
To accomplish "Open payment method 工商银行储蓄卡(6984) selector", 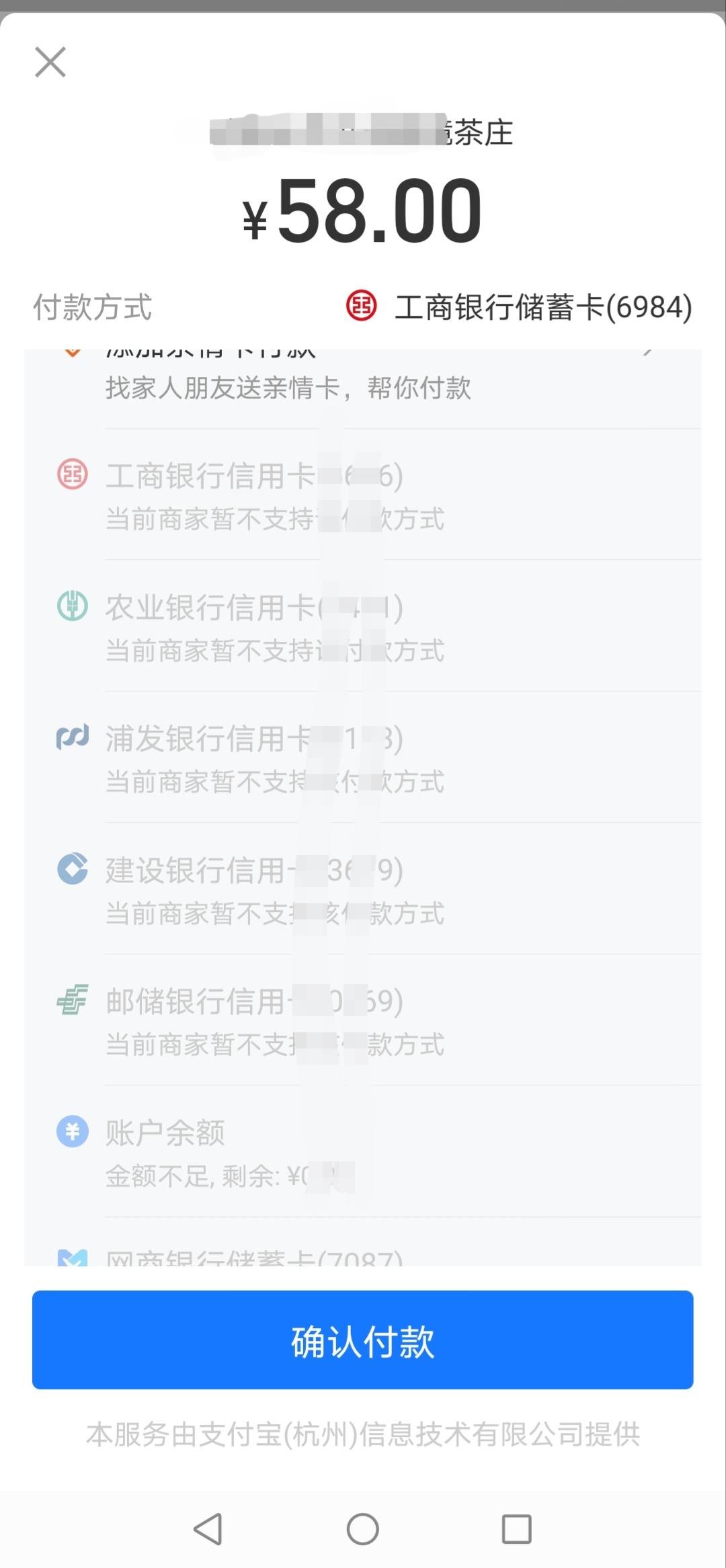I will coord(518,307).
